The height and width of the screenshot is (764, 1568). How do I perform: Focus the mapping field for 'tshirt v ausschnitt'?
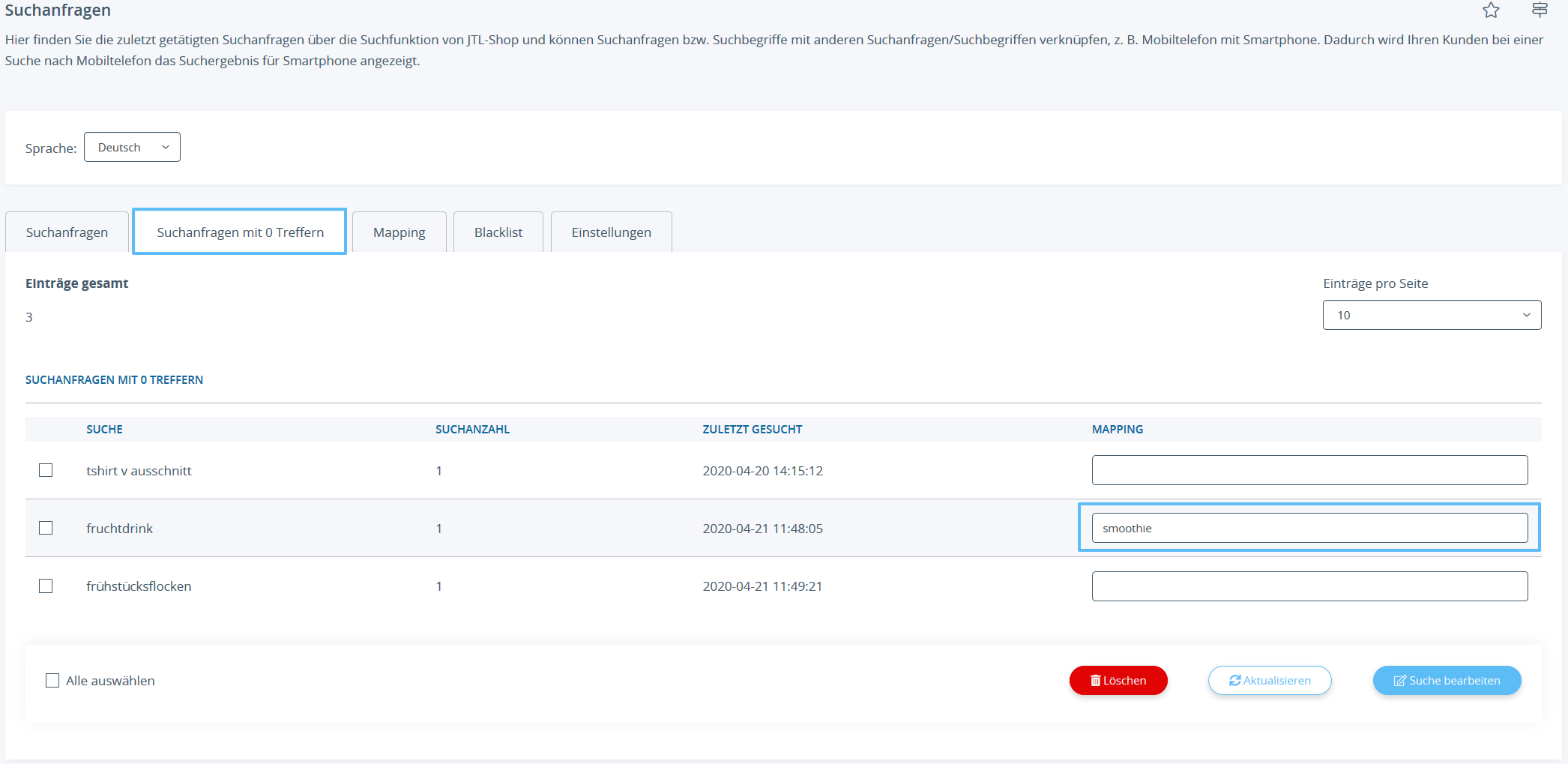(1309, 470)
